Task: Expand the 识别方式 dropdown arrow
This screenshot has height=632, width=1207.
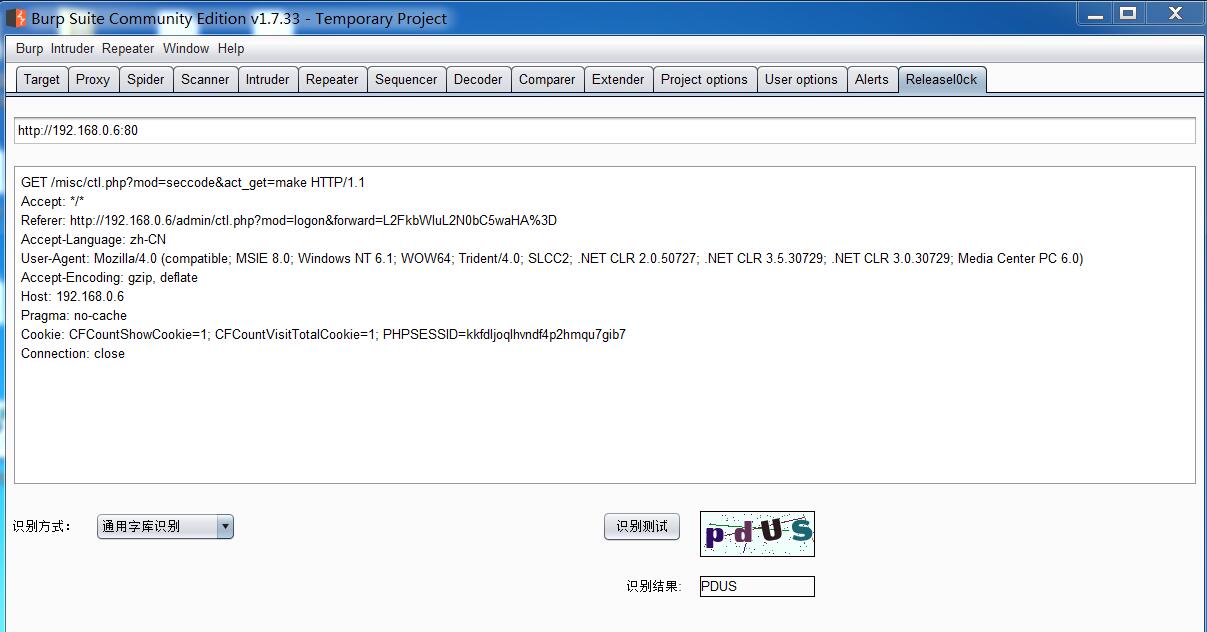Action: [225, 526]
